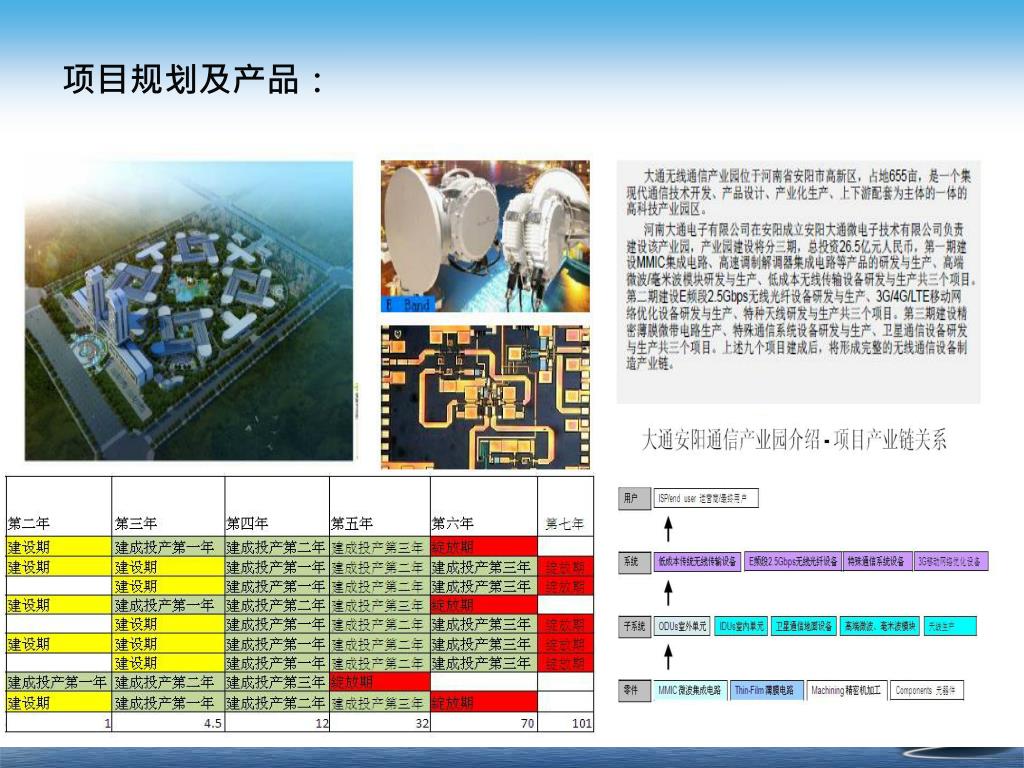Click the total cell showing 1
1024x768 pixels.
coord(59,722)
